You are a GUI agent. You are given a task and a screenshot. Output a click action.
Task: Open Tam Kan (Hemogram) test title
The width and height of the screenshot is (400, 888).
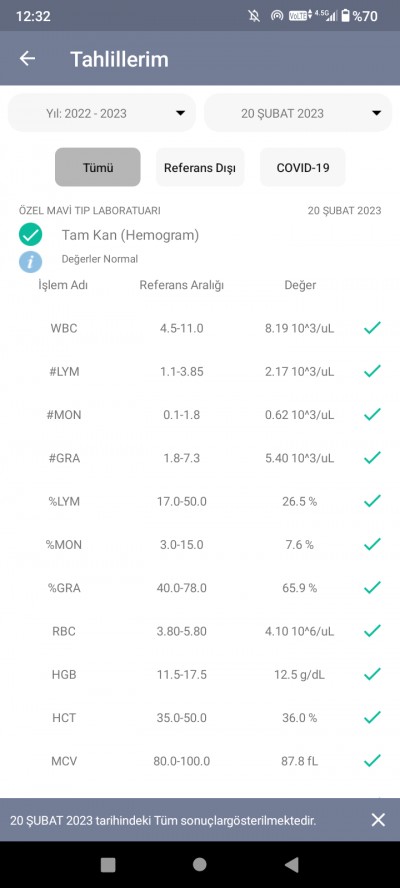[130, 235]
